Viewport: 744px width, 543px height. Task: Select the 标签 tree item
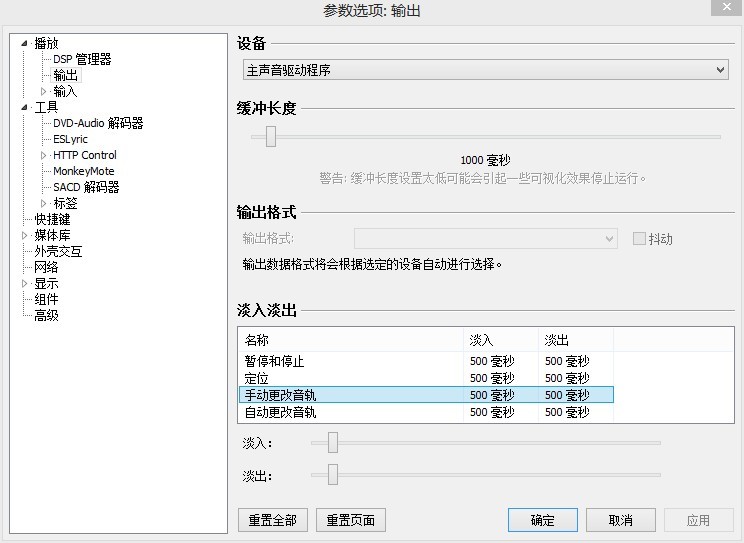(x=65, y=203)
